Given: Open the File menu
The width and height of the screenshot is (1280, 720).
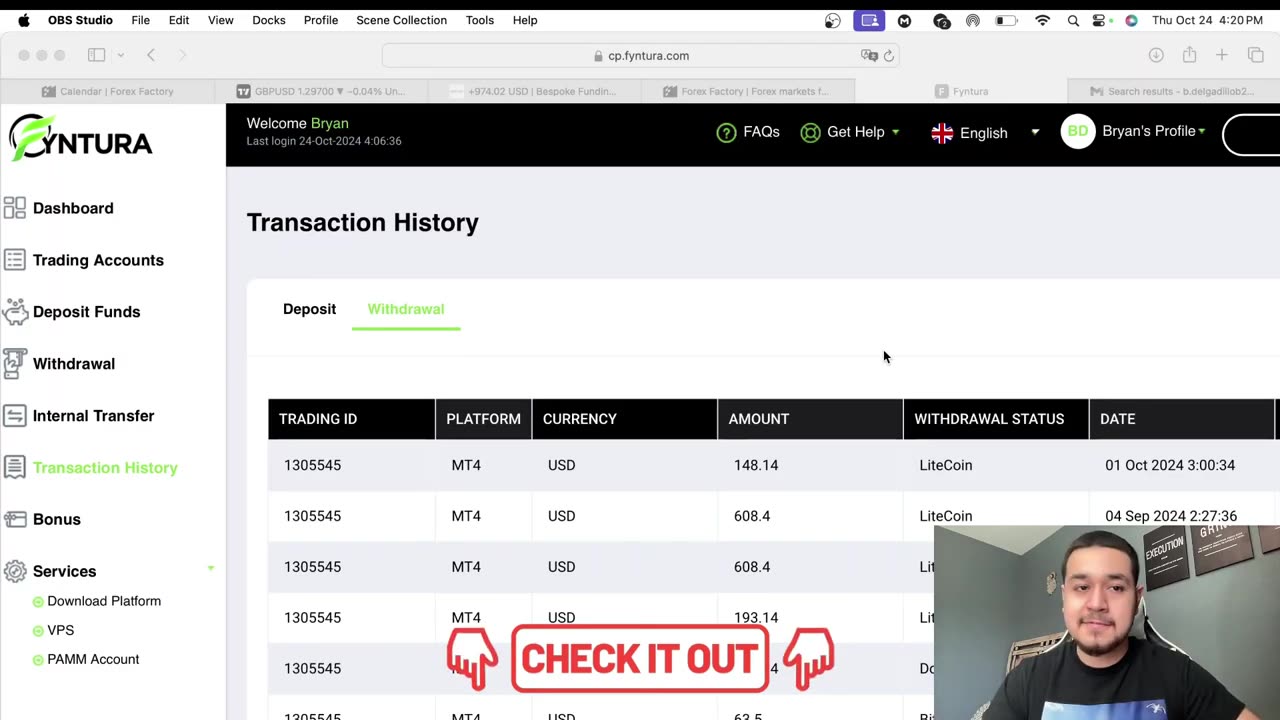Looking at the screenshot, I should (x=141, y=20).
